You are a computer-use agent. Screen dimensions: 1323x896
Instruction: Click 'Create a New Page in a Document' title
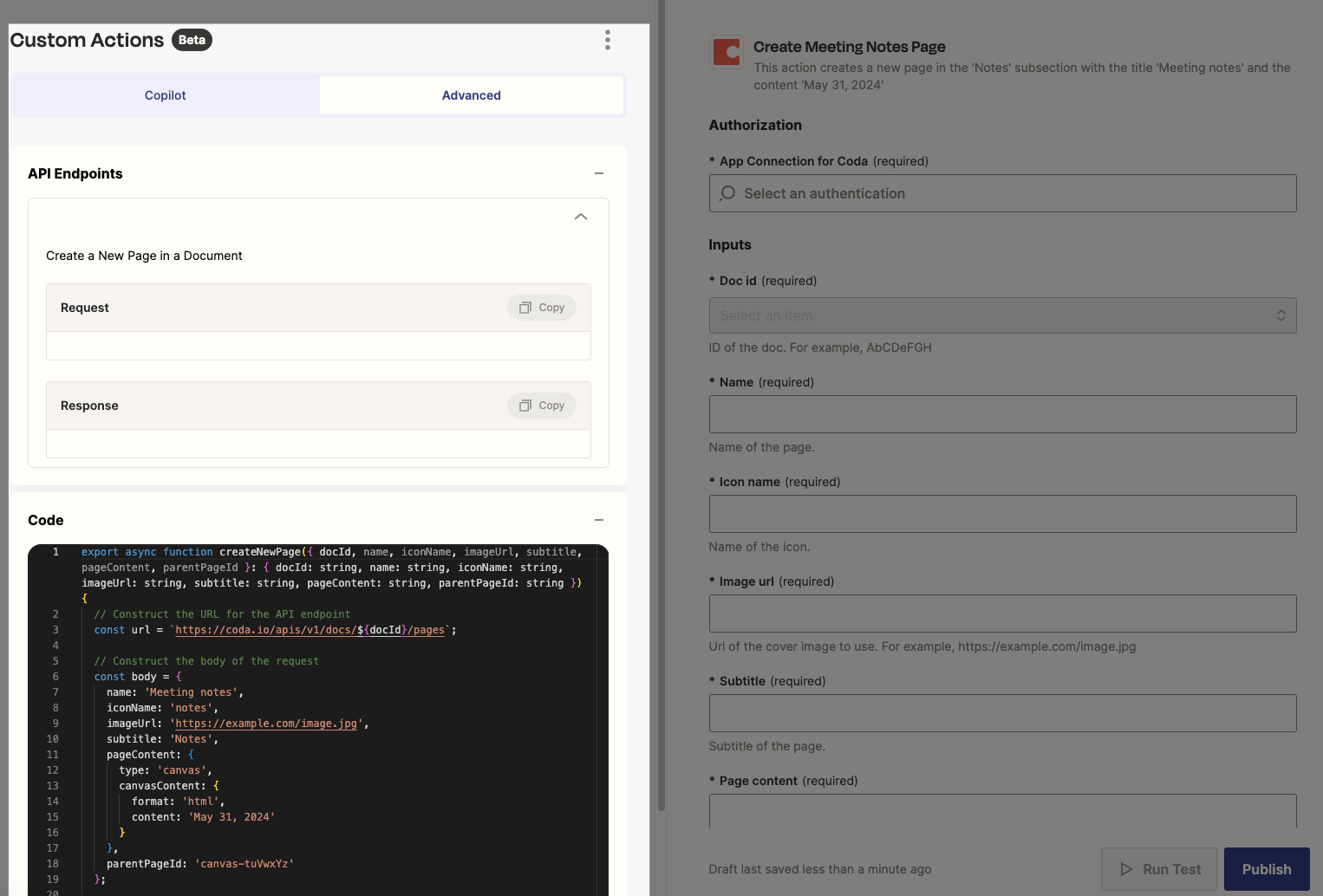click(x=144, y=256)
